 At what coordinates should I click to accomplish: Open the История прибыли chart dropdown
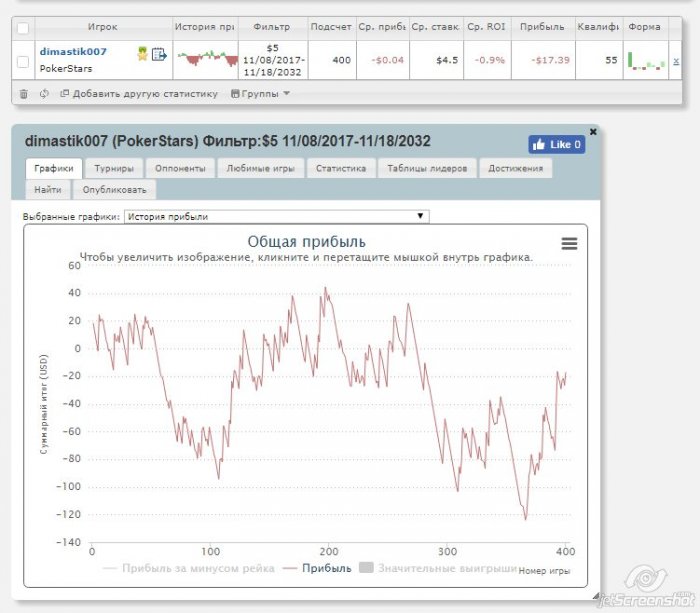277,217
